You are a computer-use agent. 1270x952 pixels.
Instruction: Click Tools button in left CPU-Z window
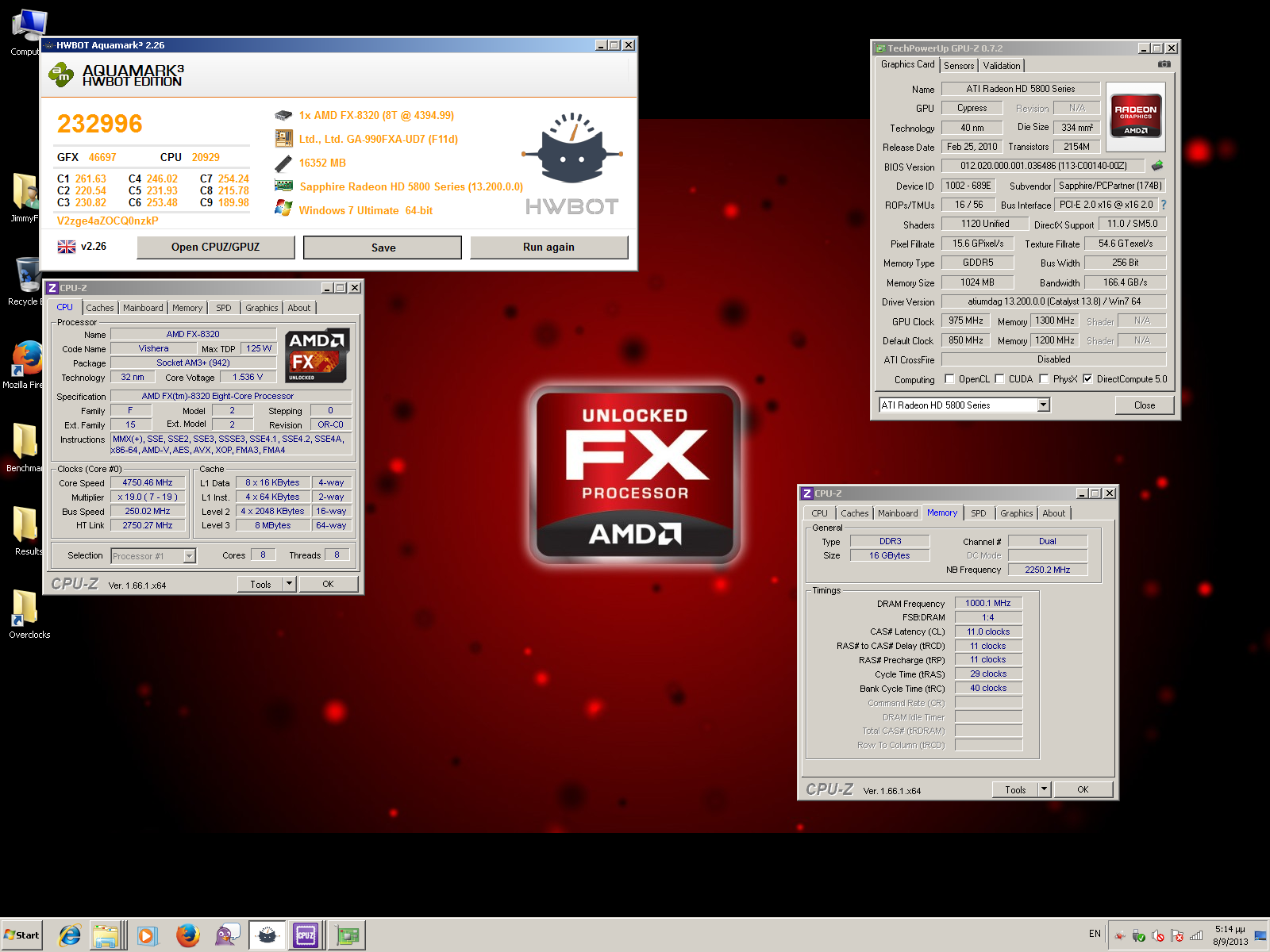pyautogui.click(x=260, y=585)
